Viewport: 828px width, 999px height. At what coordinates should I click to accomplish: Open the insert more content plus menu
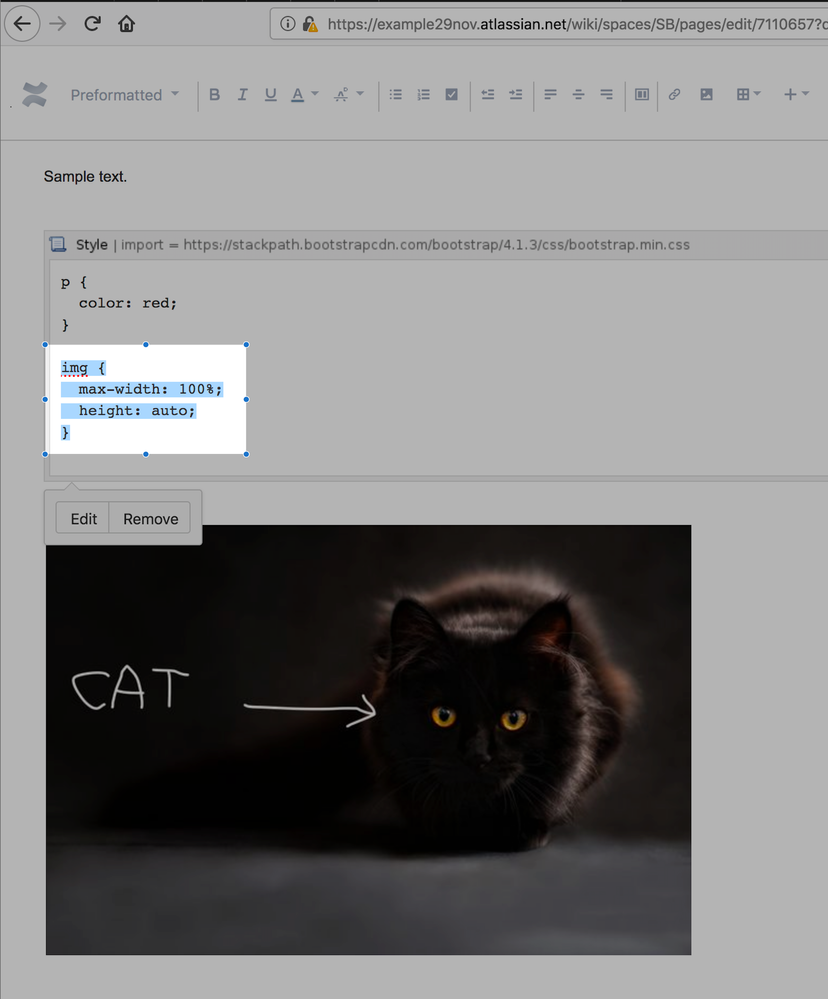(x=790, y=94)
